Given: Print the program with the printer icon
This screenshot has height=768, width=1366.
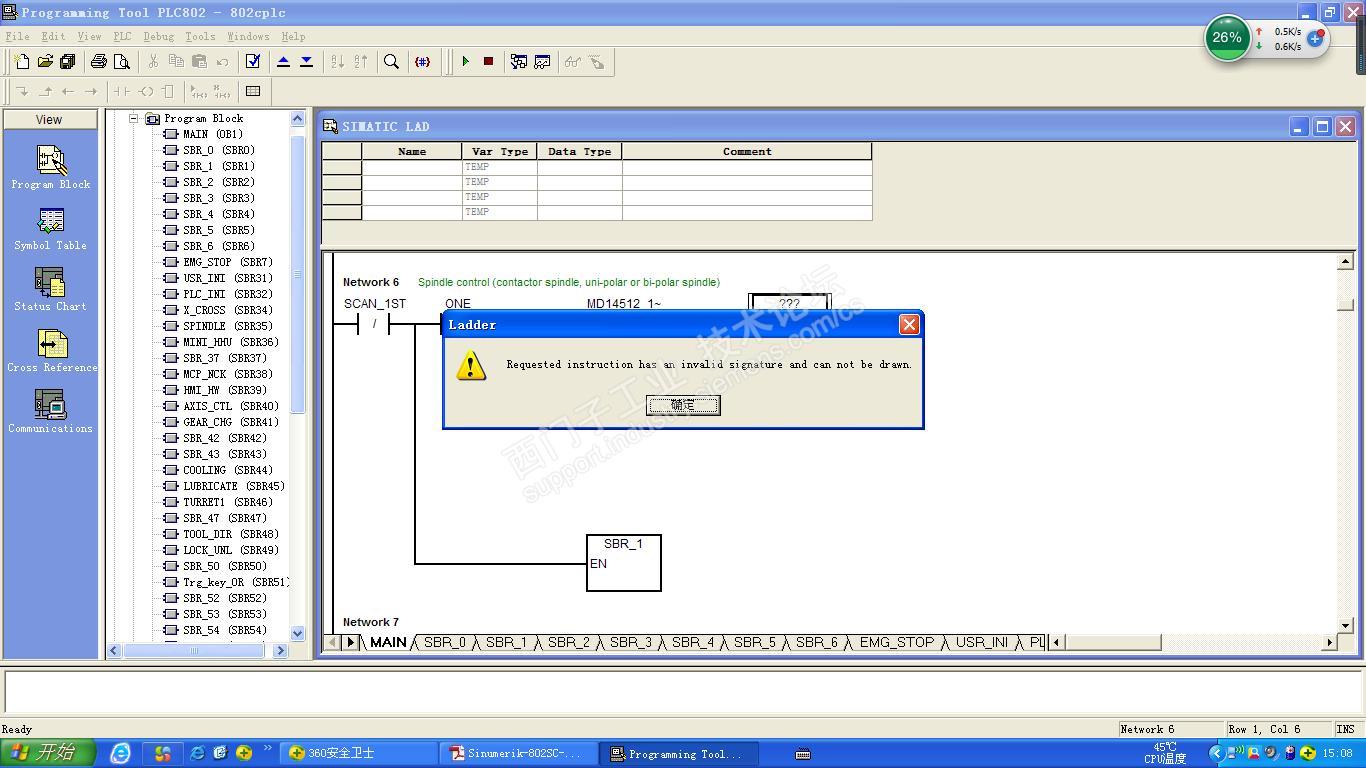Looking at the screenshot, I should (99, 62).
